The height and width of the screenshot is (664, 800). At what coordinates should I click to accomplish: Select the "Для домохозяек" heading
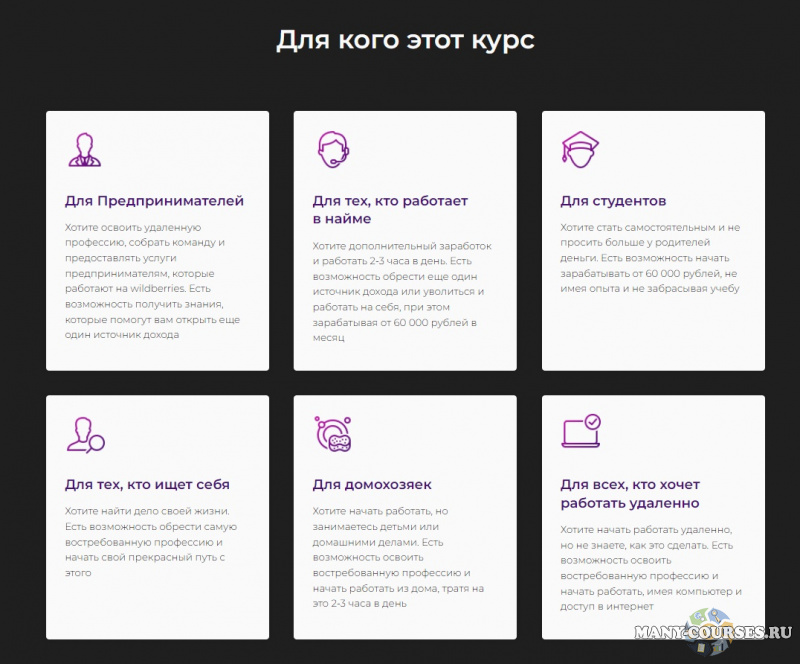372,485
